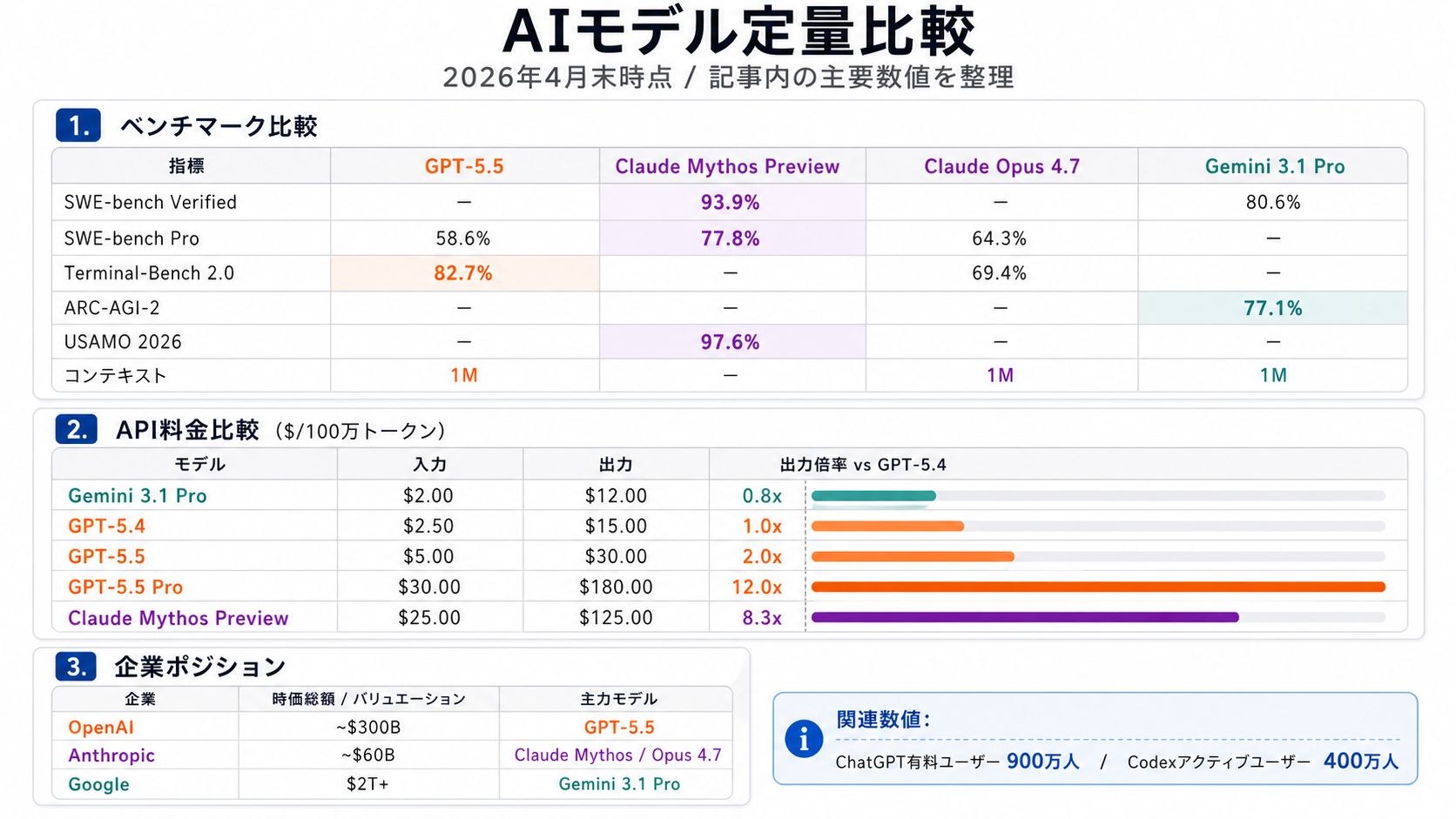Viewport: 1456px width, 819px height.
Task: Click the $25.00 input price cell
Action: pyautogui.click(x=429, y=618)
